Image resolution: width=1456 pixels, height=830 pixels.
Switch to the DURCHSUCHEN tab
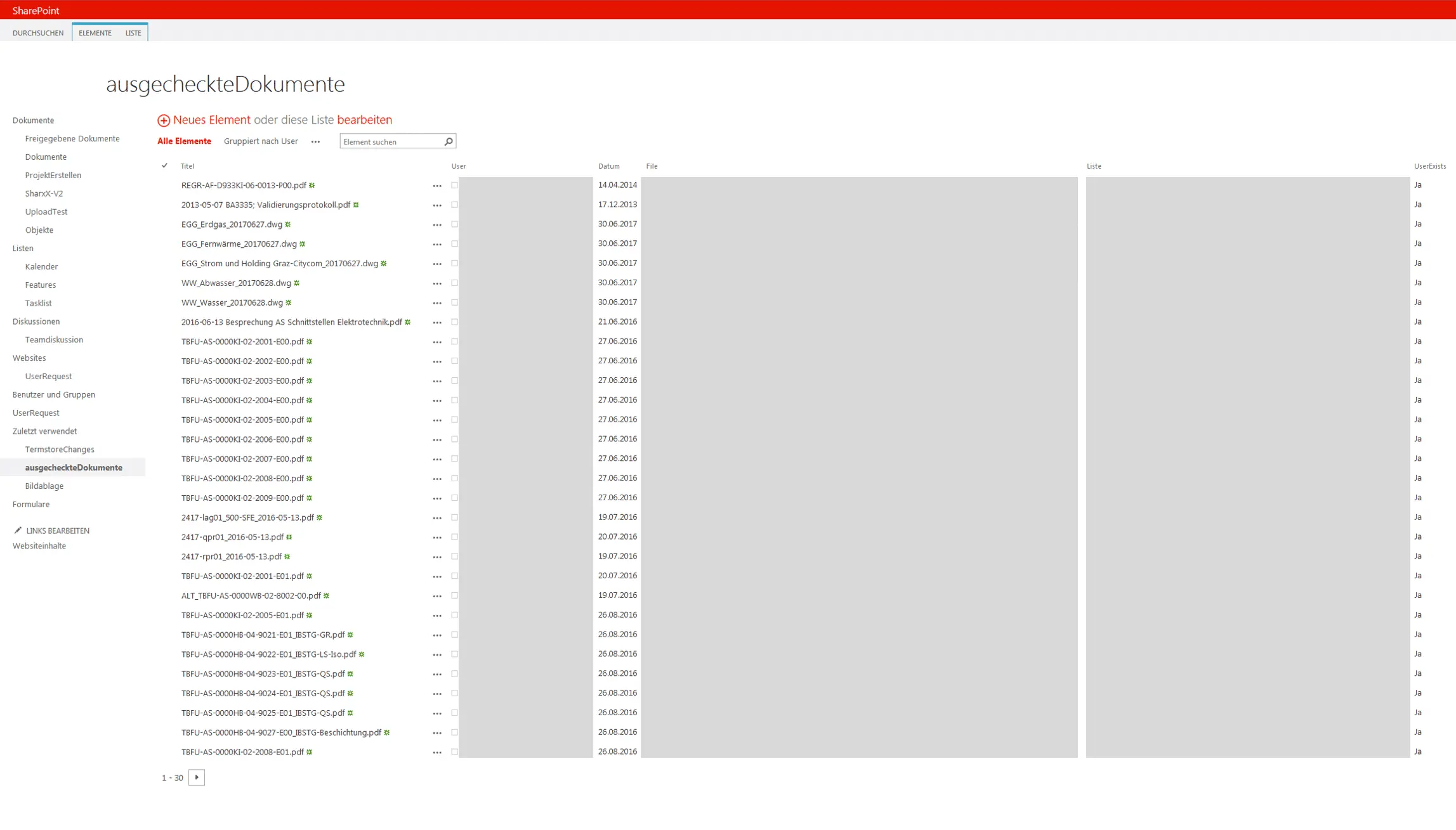click(38, 32)
